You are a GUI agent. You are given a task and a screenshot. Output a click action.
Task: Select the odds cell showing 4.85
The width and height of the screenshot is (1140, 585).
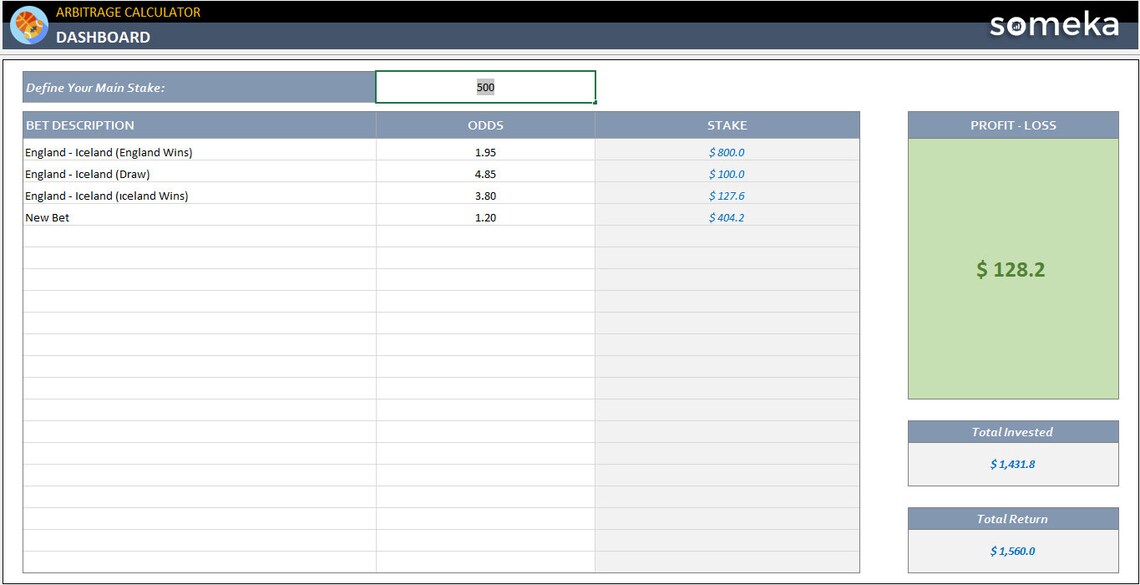[x=485, y=174]
